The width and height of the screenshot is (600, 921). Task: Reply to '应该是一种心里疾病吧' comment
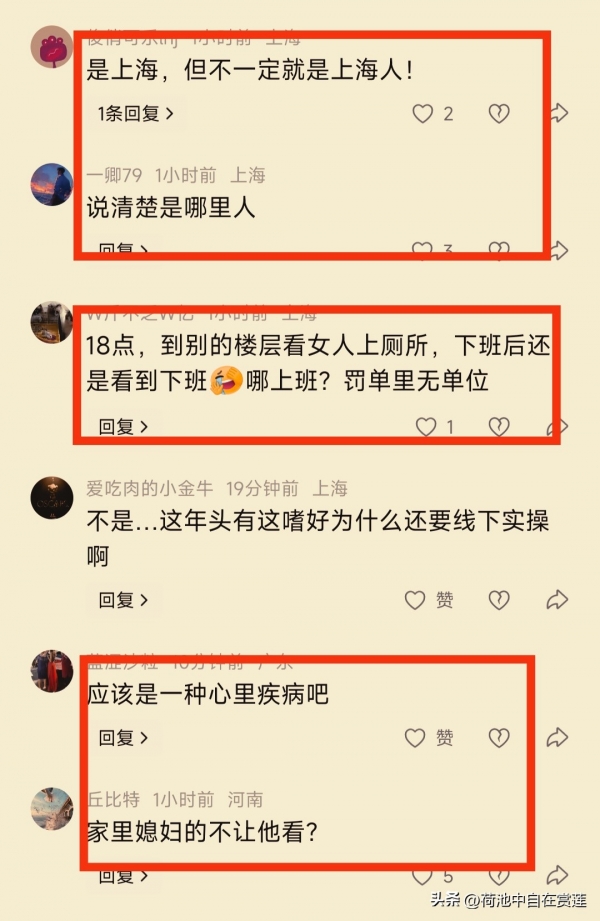[123, 738]
